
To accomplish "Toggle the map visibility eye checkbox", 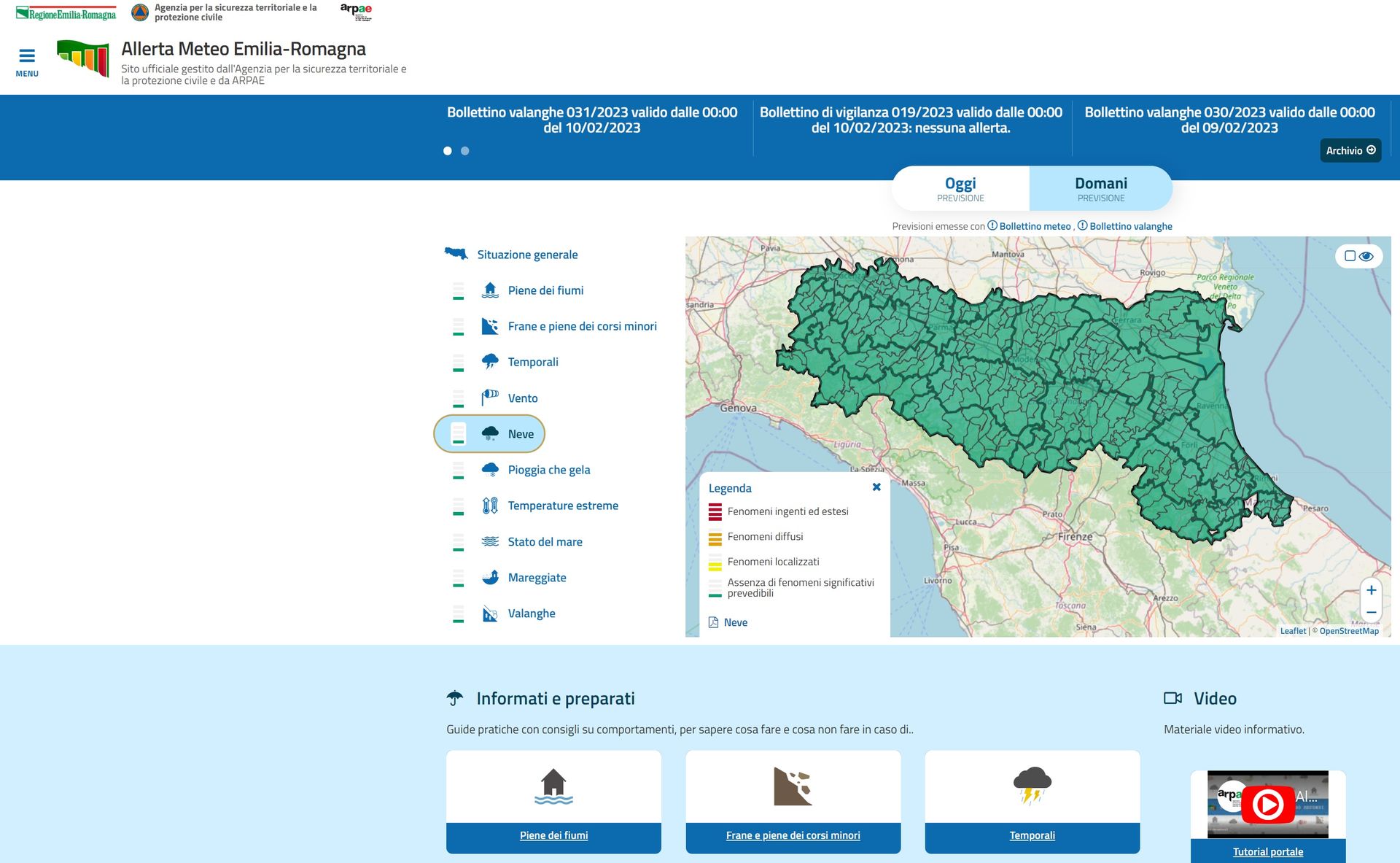I will tap(1350, 256).
